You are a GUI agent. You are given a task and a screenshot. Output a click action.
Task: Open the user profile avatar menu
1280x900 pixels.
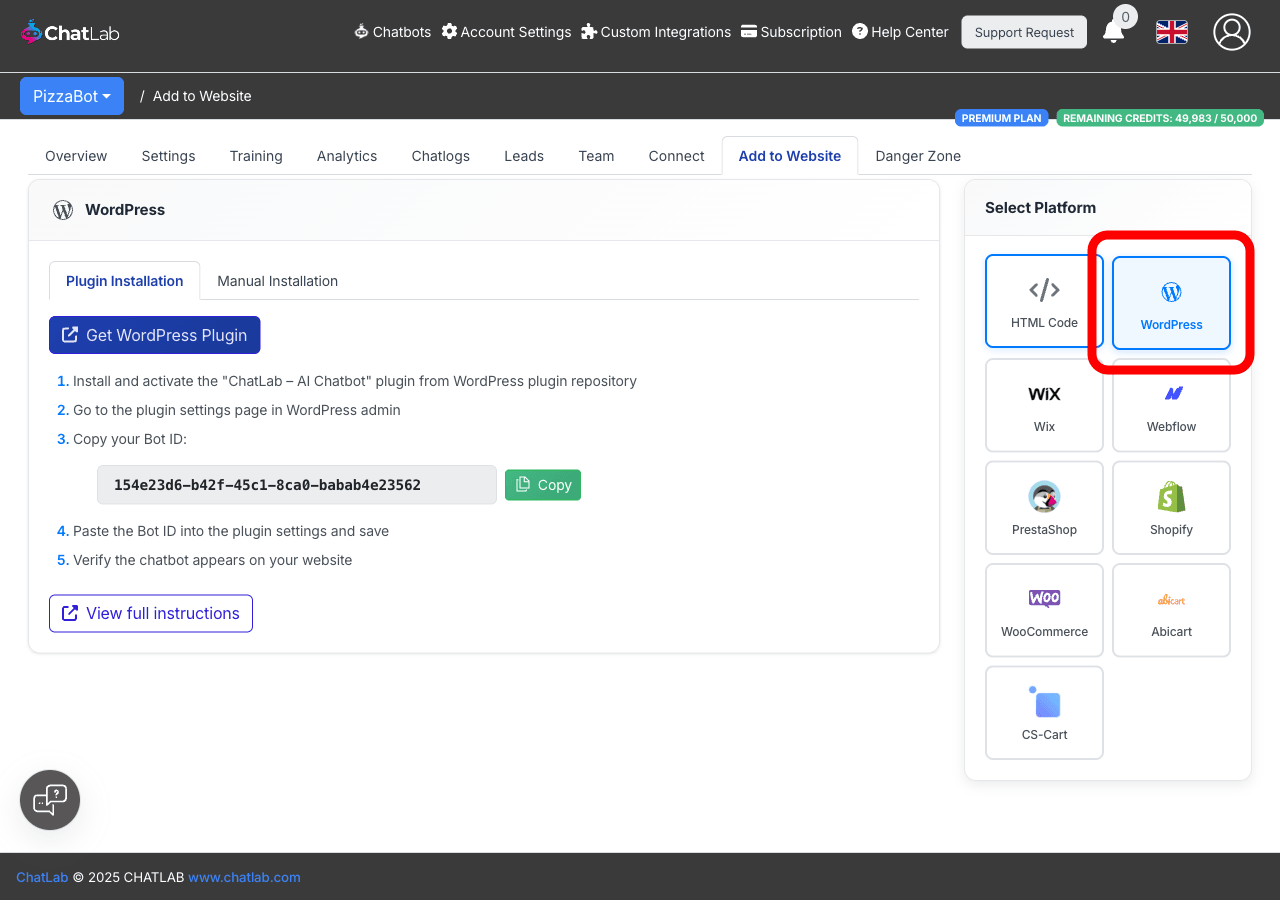click(x=1231, y=32)
